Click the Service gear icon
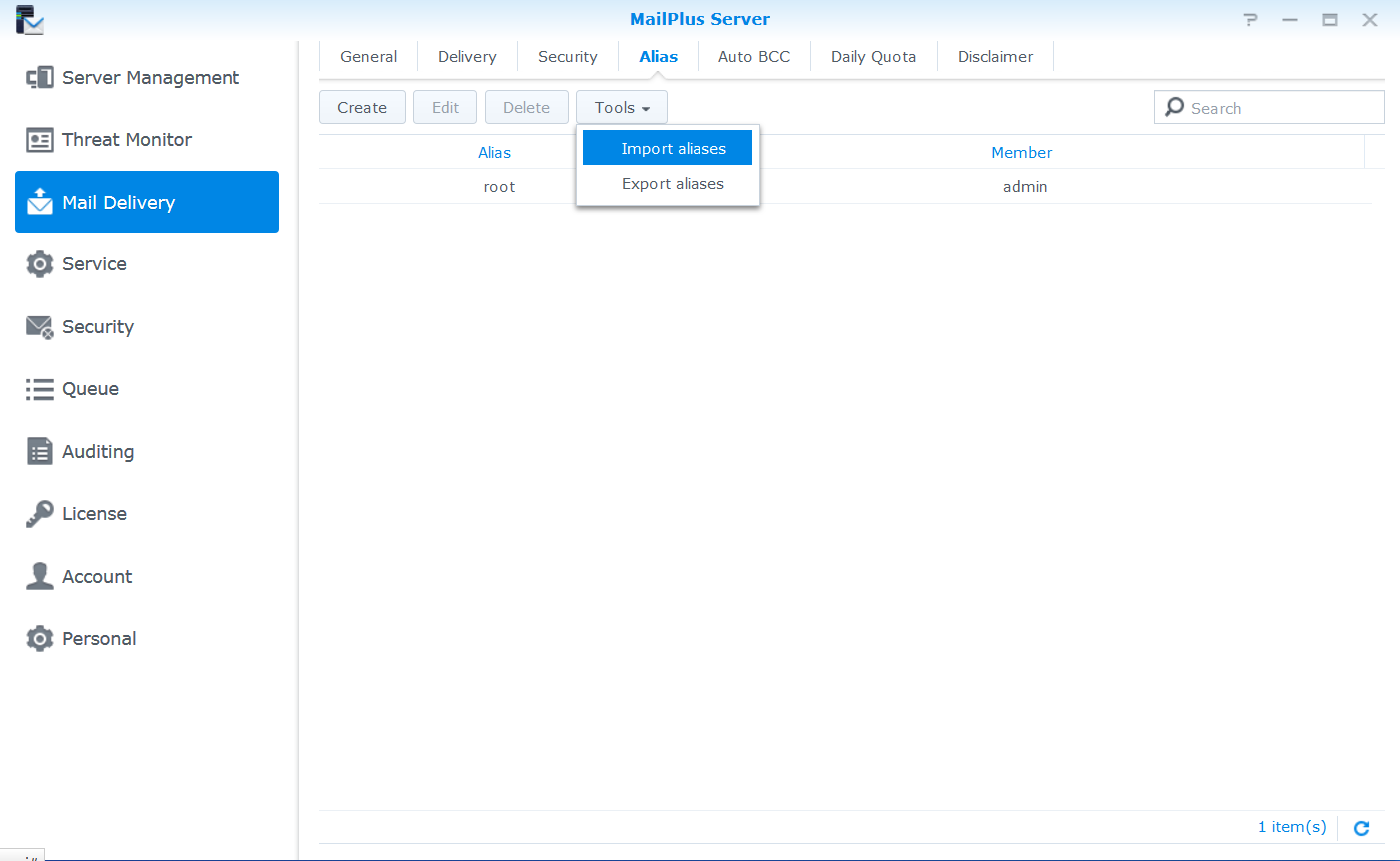The height and width of the screenshot is (861, 1400). click(40, 264)
